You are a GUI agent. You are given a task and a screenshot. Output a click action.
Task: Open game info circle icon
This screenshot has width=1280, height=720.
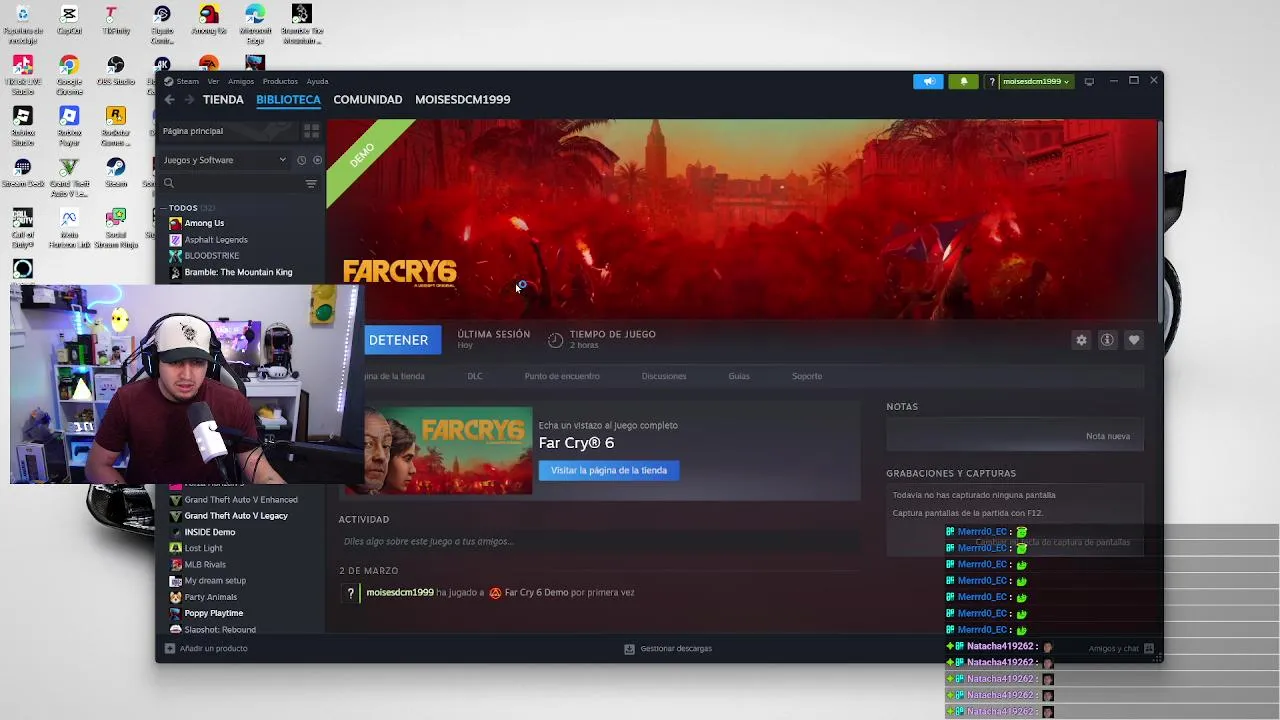point(1107,340)
